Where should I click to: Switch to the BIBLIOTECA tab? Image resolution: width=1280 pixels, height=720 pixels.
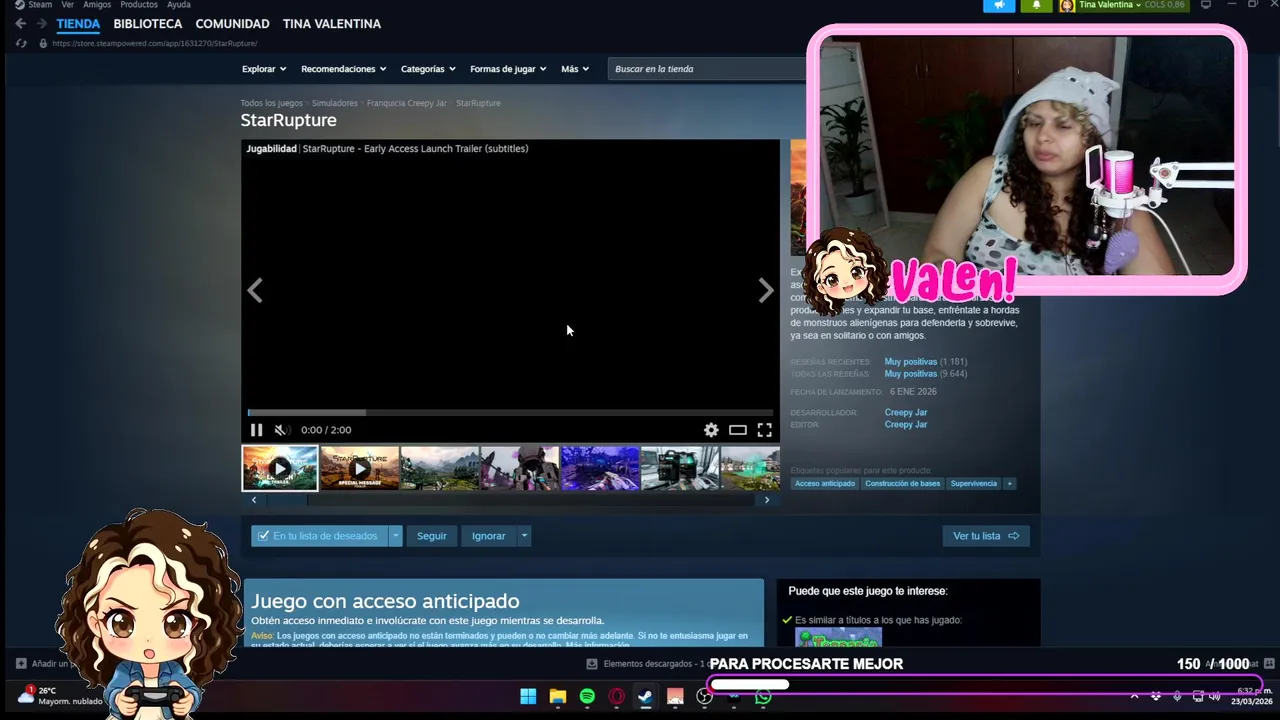click(x=148, y=24)
